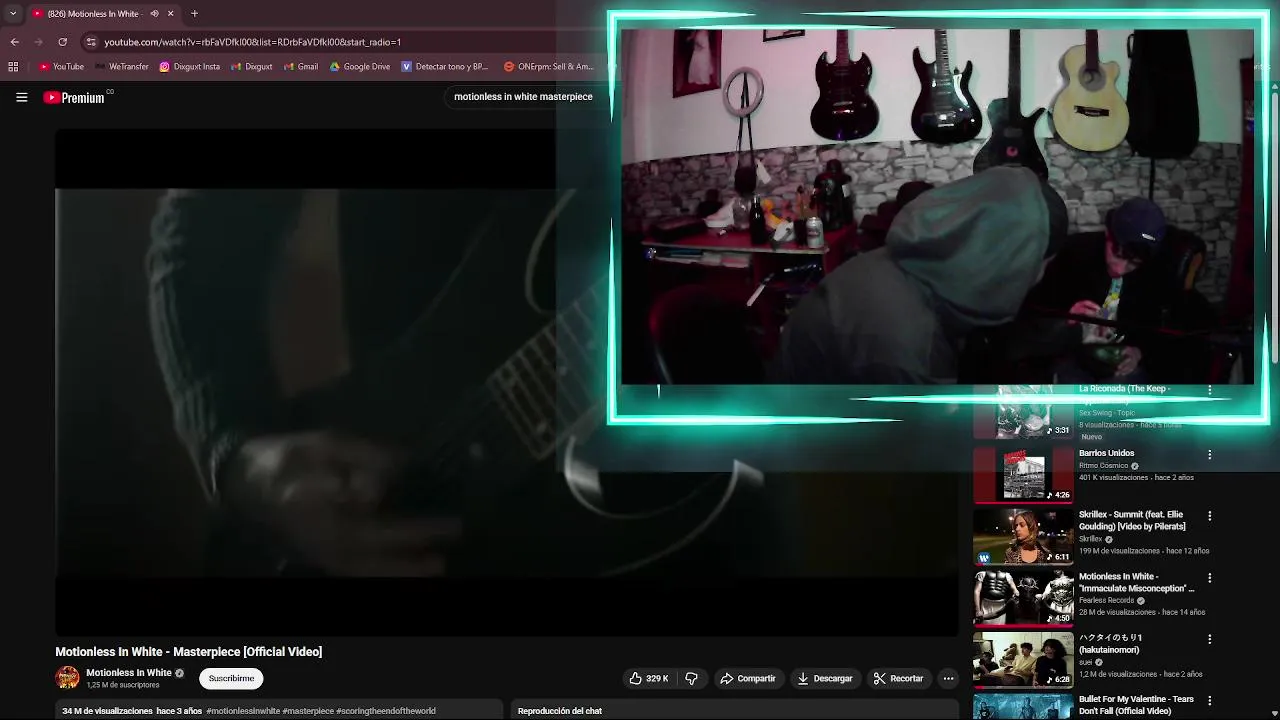The image size is (1280, 720).
Task: Open the YouTube hamburger guide menu
Action: (x=22, y=97)
